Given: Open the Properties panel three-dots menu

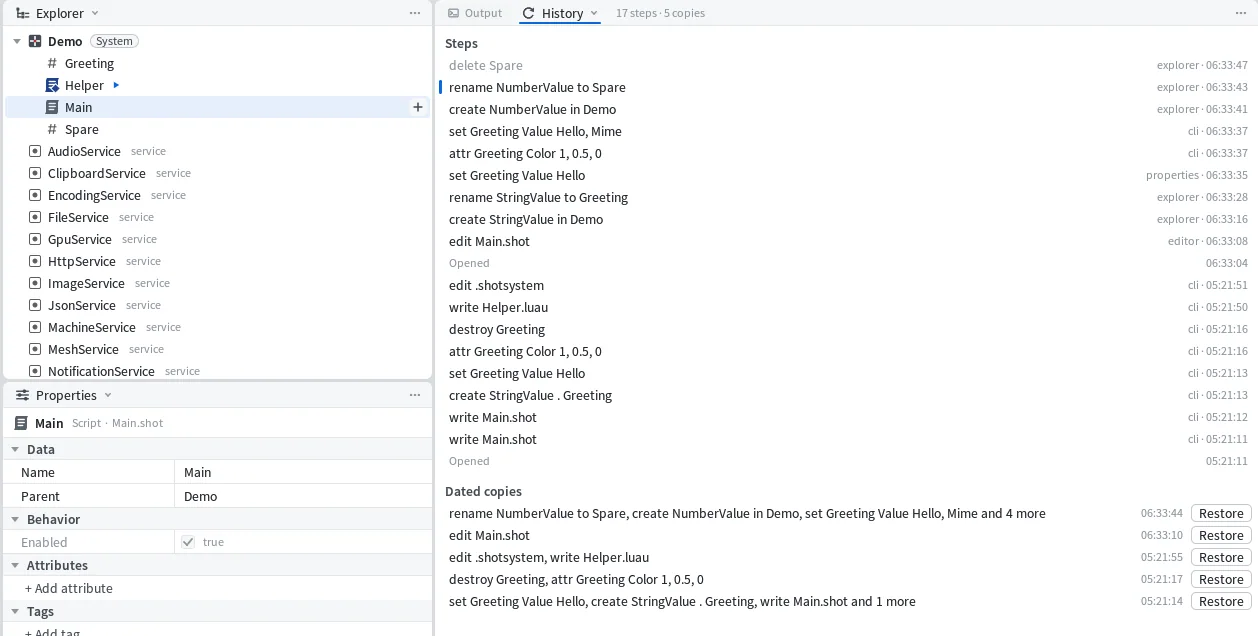Looking at the screenshot, I should (415, 395).
